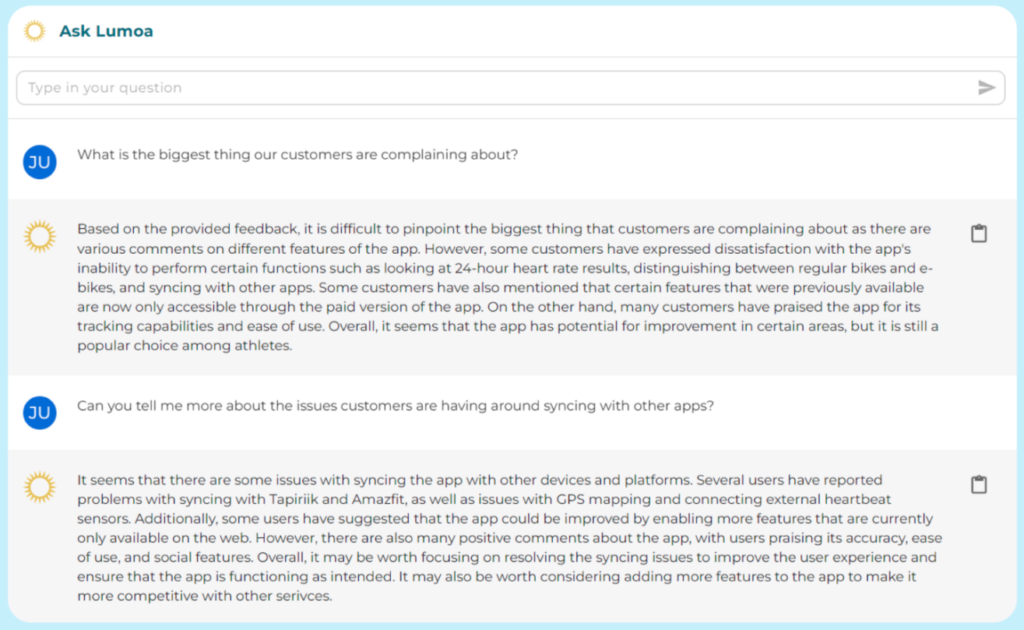
Task: Click the JU avatar beside the first question
Action: coord(40,161)
